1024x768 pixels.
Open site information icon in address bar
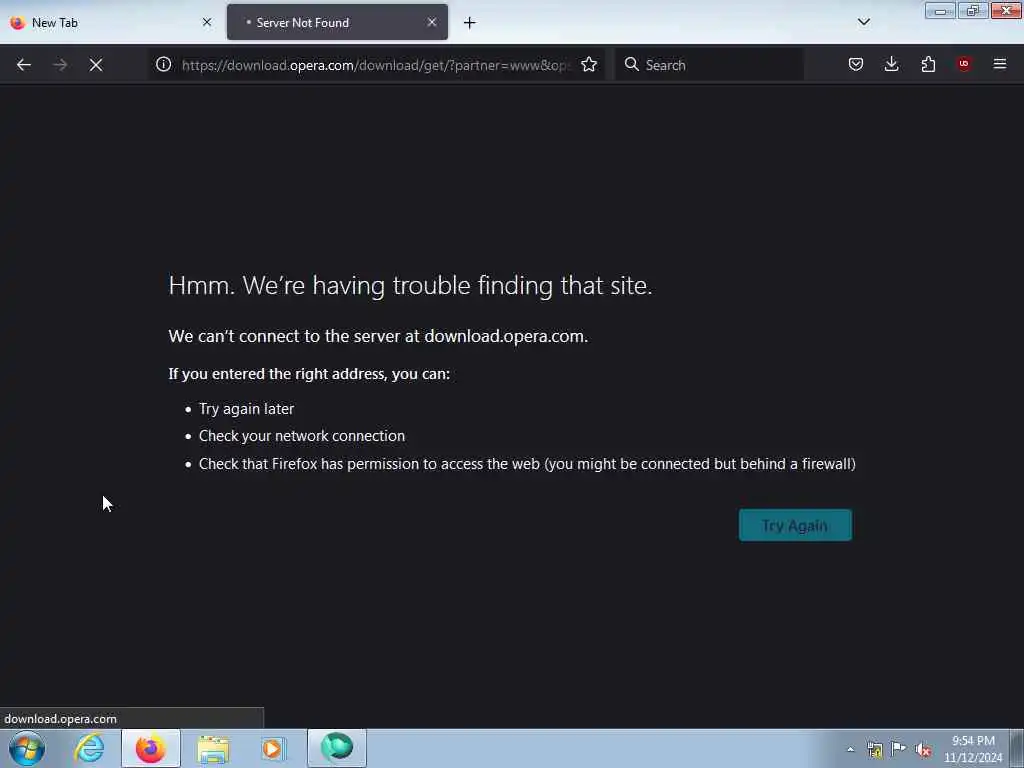163,64
